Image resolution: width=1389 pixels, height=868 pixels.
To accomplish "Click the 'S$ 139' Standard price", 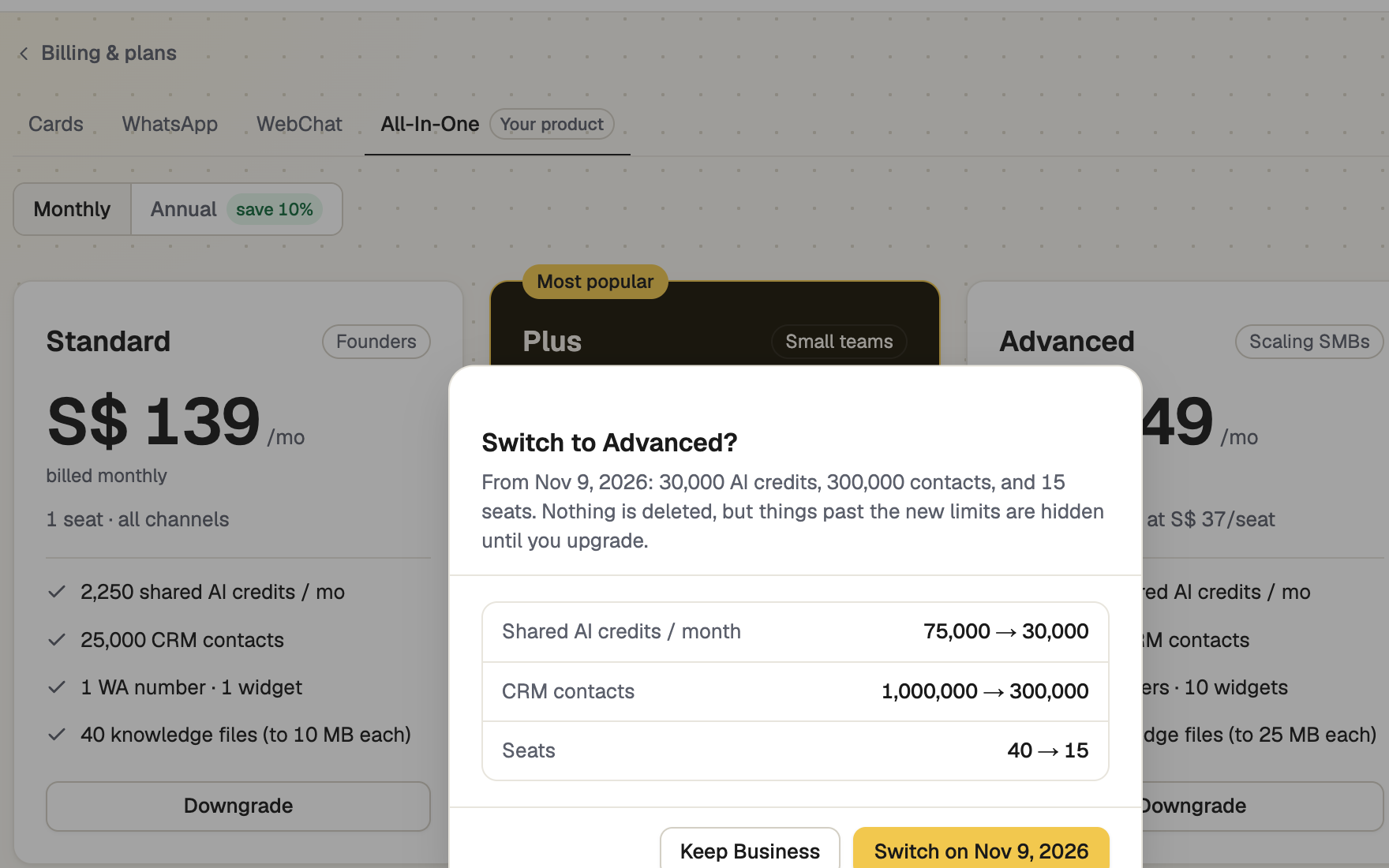I will click(x=154, y=421).
